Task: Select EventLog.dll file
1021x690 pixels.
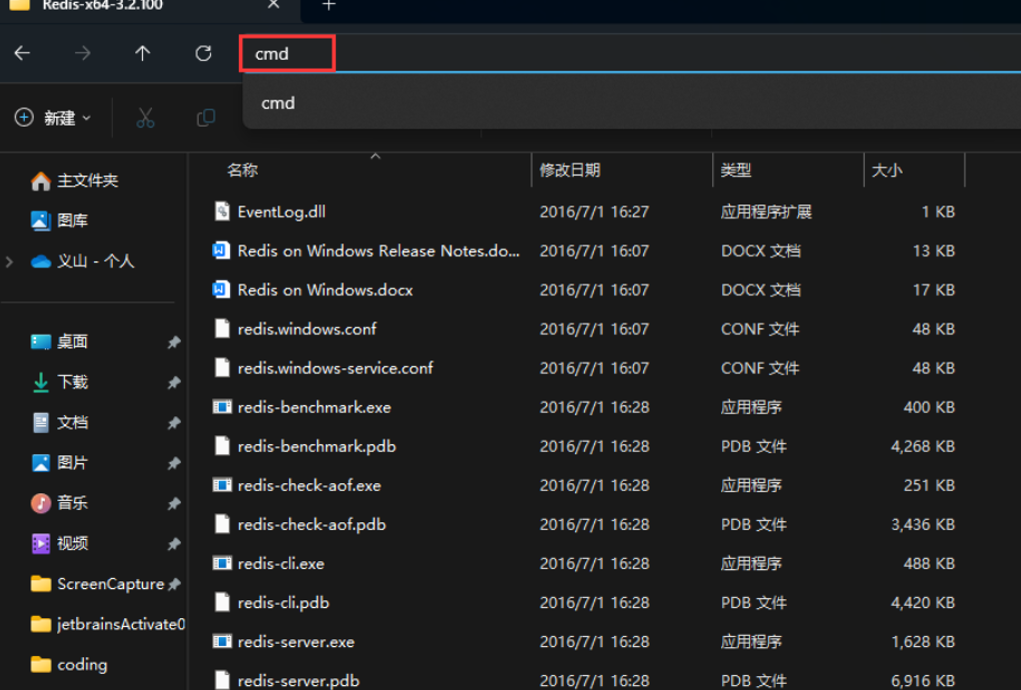Action: pyautogui.click(x=281, y=212)
